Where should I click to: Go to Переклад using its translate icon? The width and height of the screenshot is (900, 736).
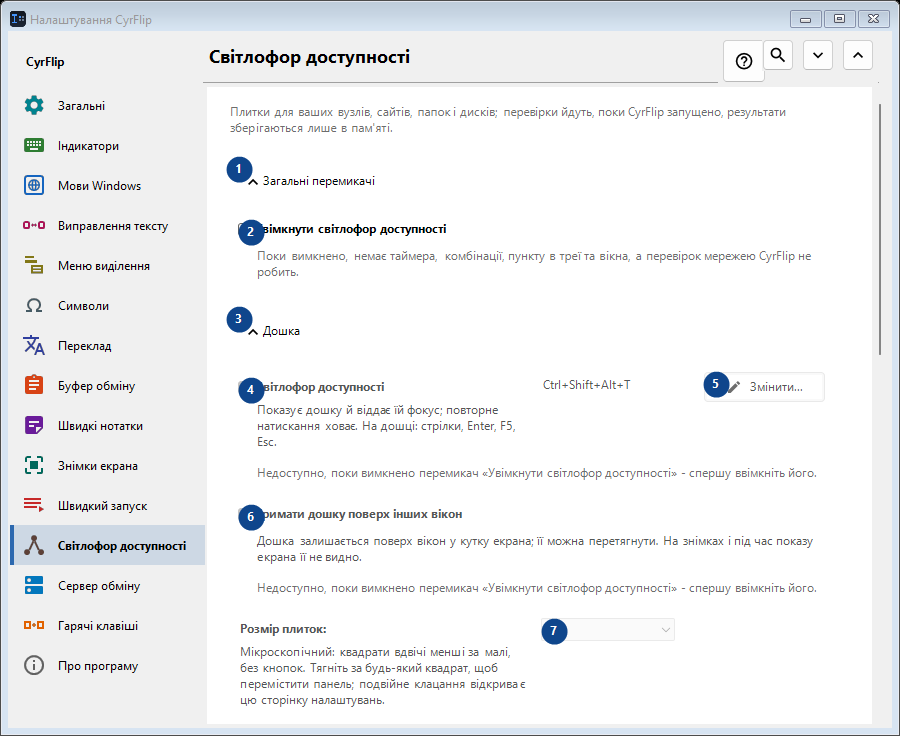tap(34, 346)
